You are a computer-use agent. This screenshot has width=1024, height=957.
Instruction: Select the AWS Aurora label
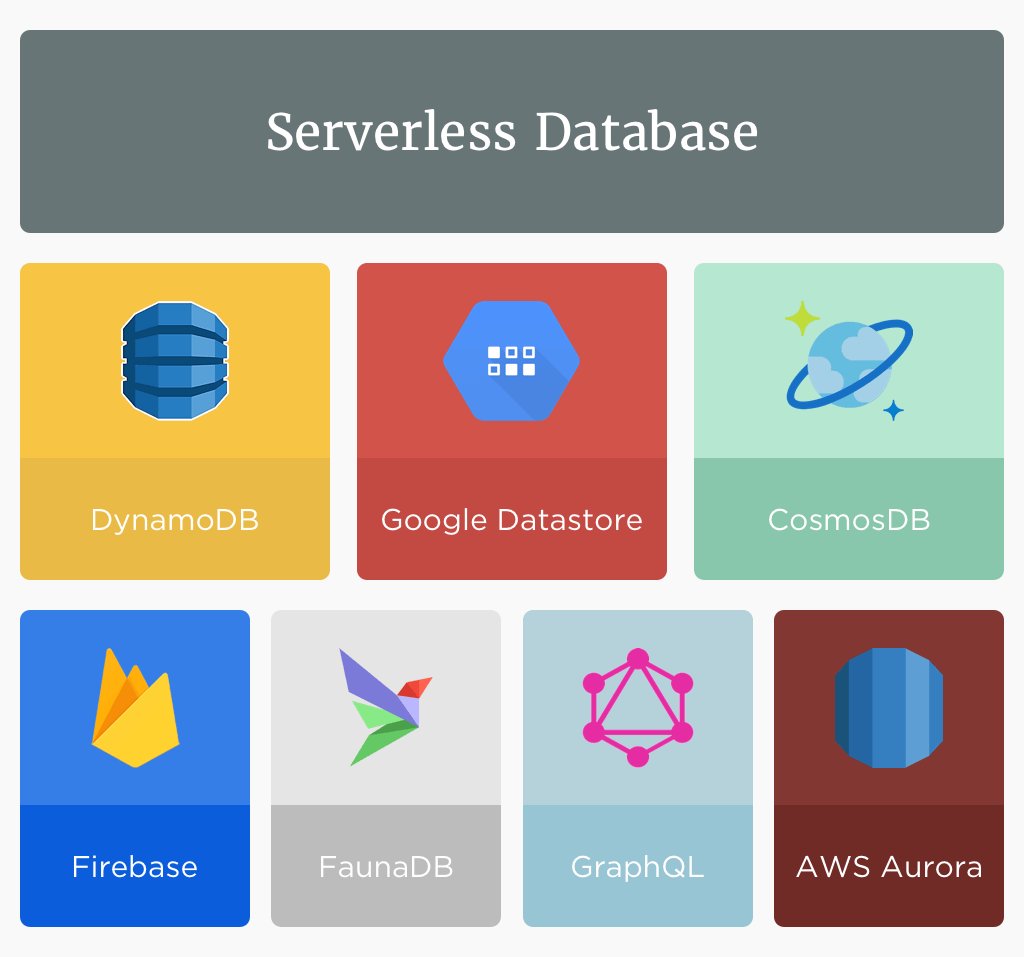[889, 867]
